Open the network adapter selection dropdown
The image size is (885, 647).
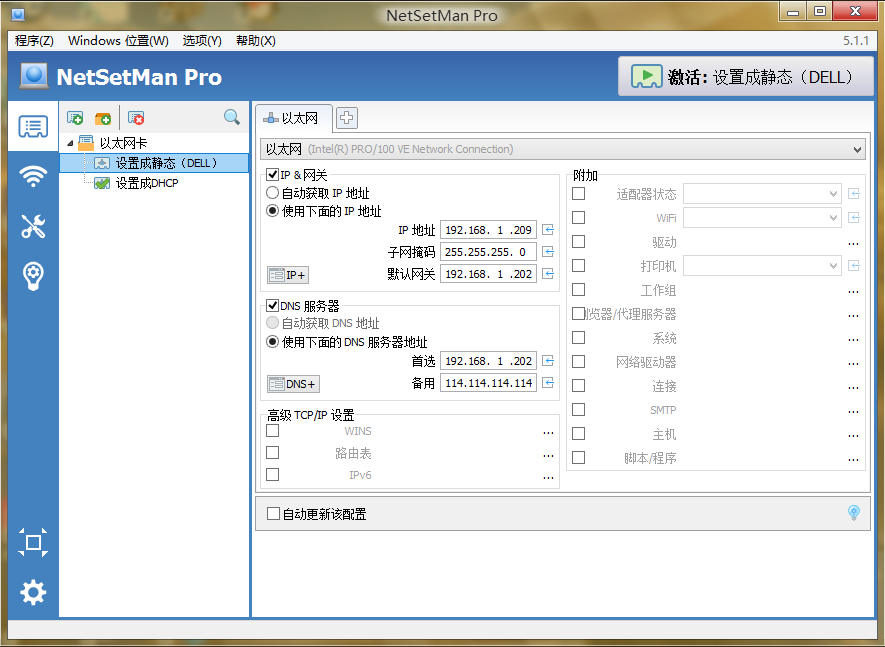(563, 149)
